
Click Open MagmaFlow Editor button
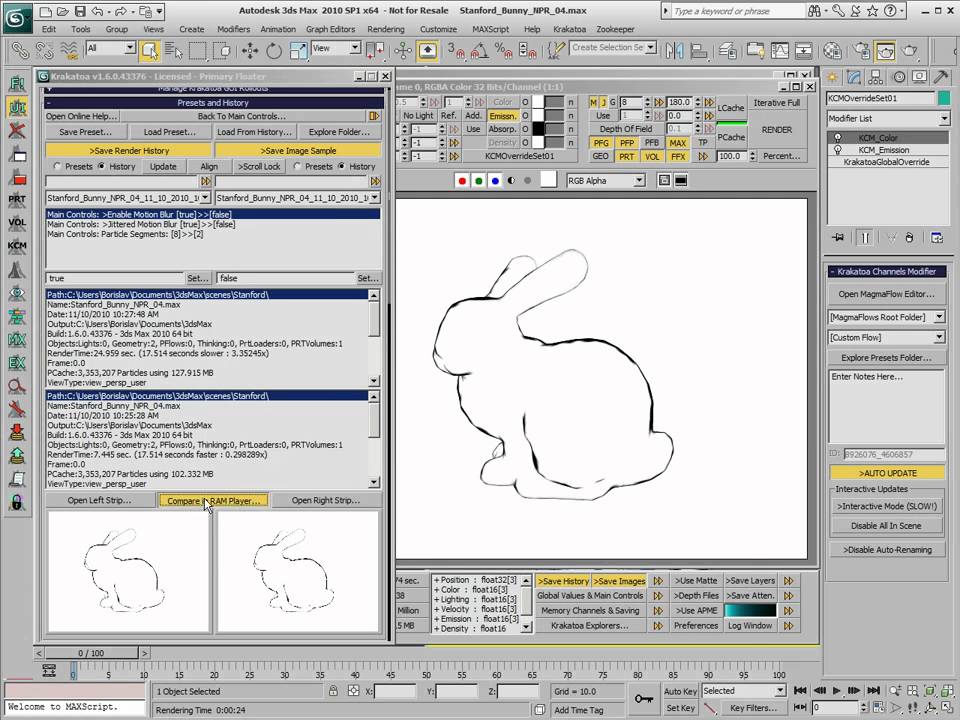coord(886,294)
